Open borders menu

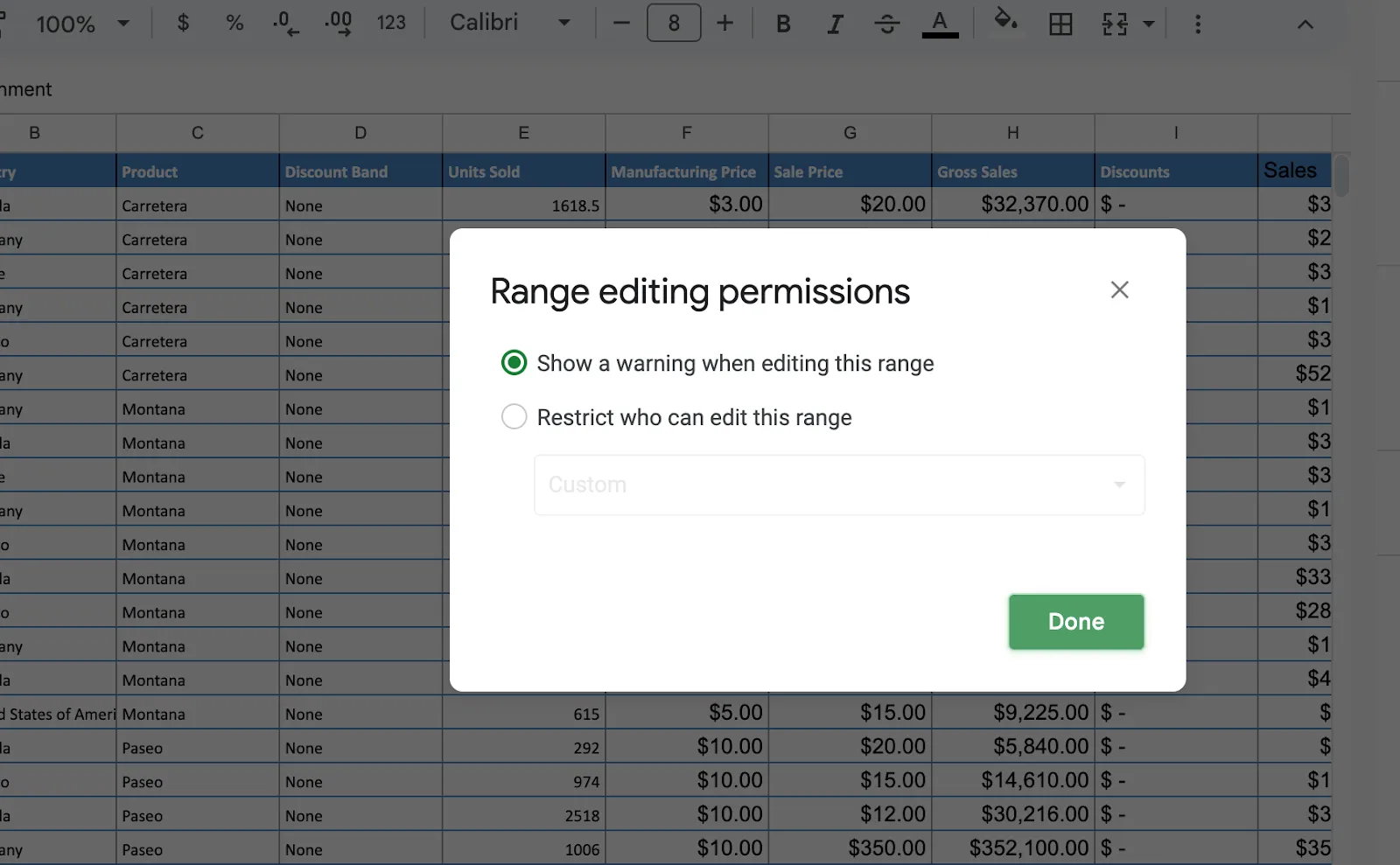pos(1060,24)
